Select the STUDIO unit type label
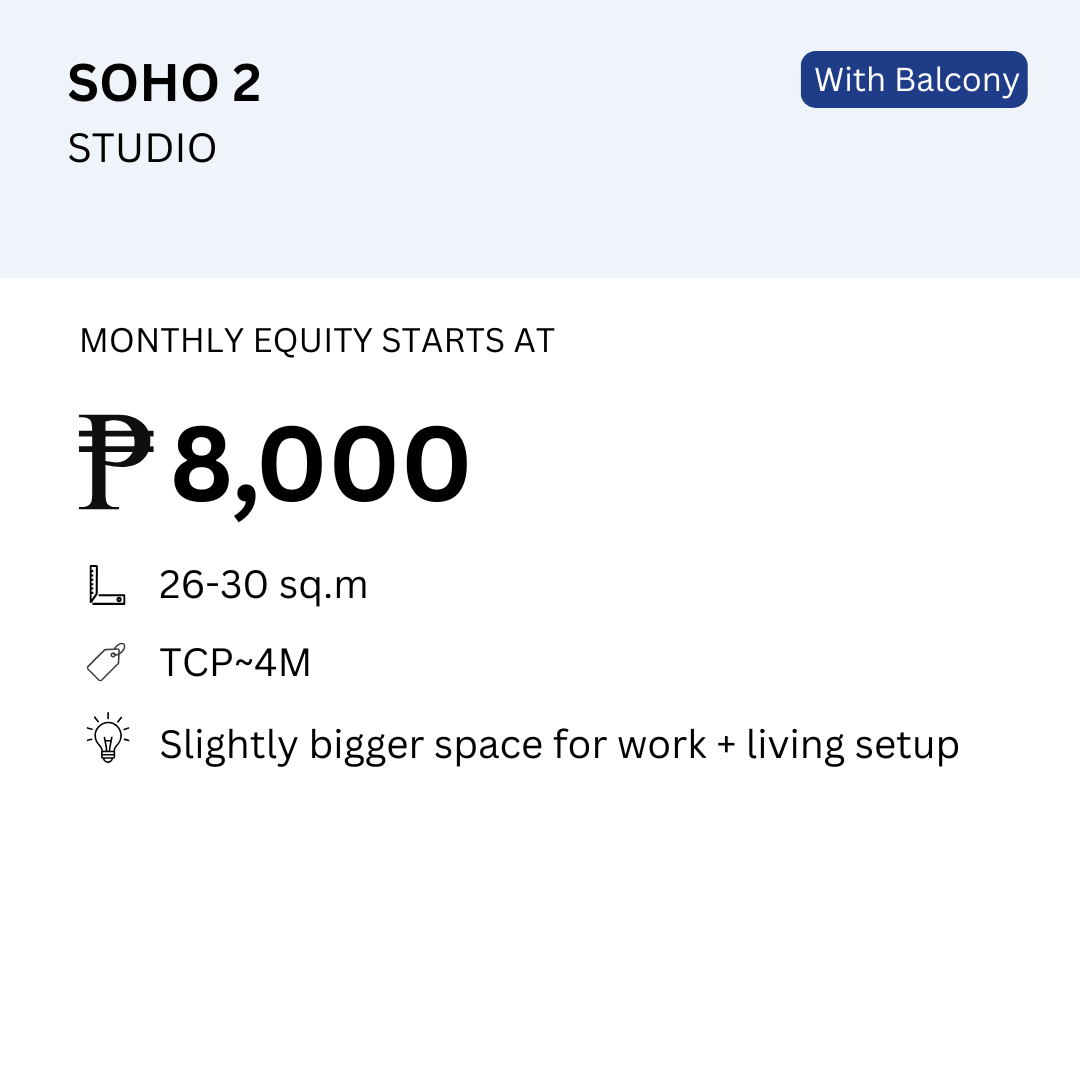Screen dimensions: 1080x1080 coord(142,148)
